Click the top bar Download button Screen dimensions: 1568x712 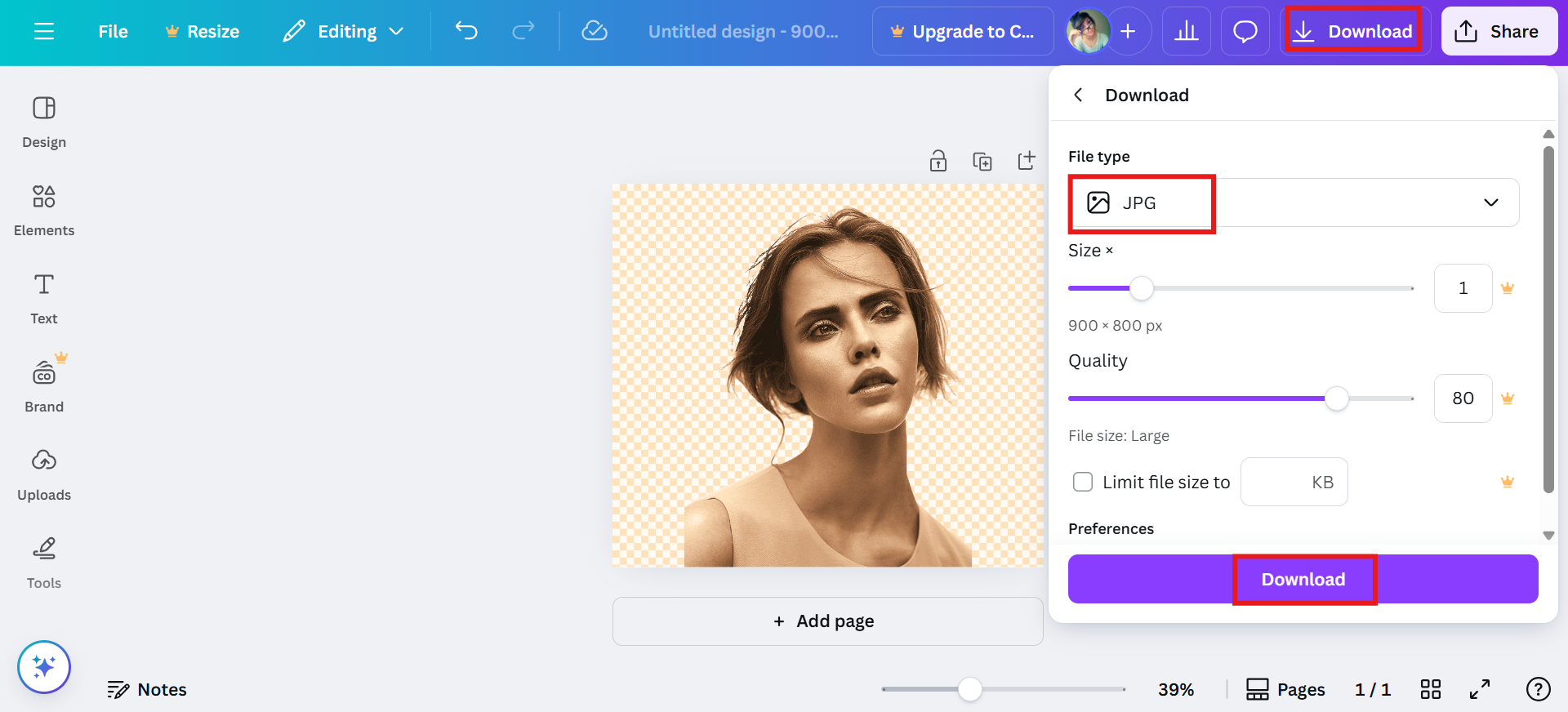coord(1354,31)
